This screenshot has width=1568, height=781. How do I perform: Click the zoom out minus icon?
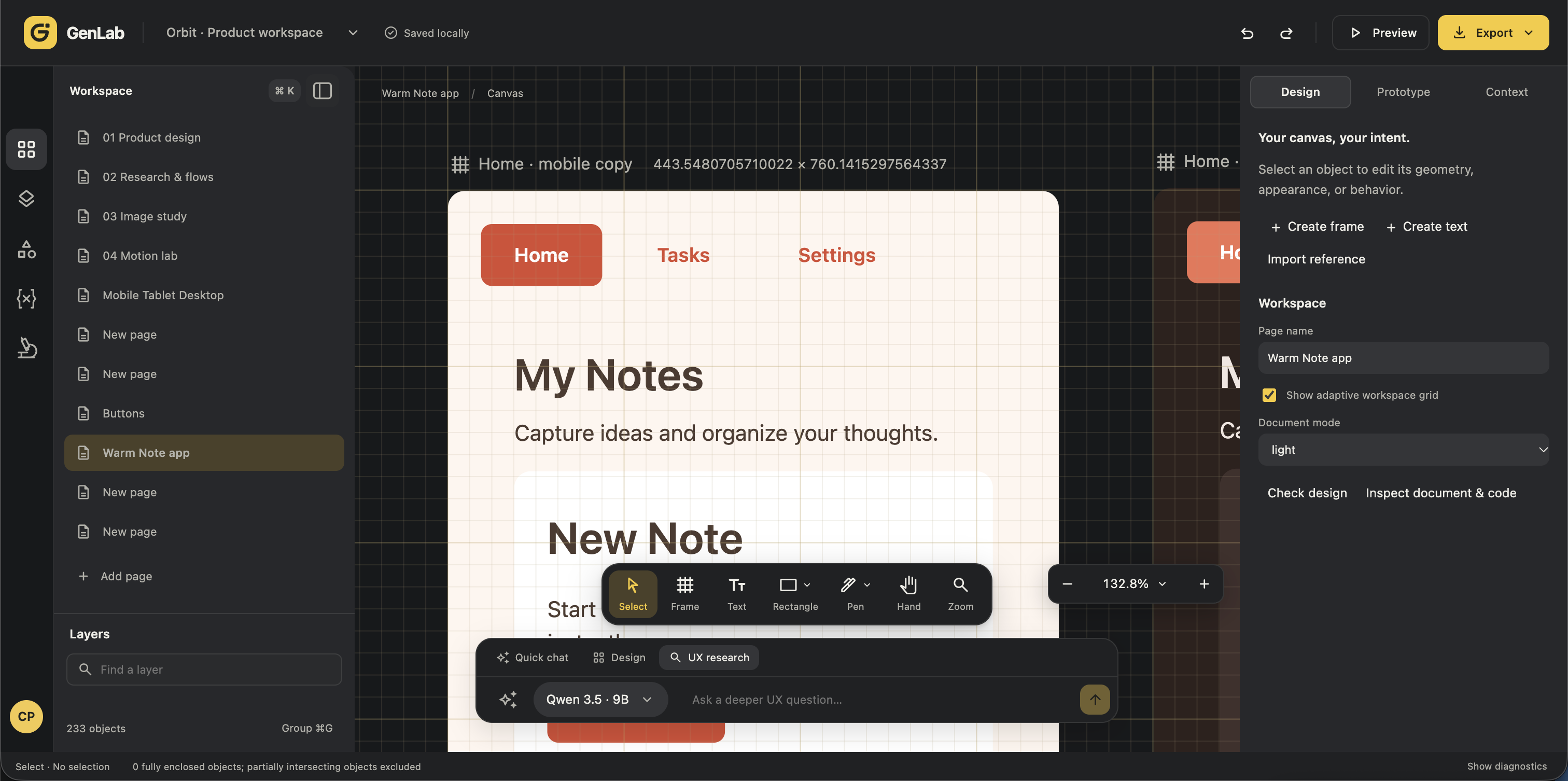[1067, 584]
